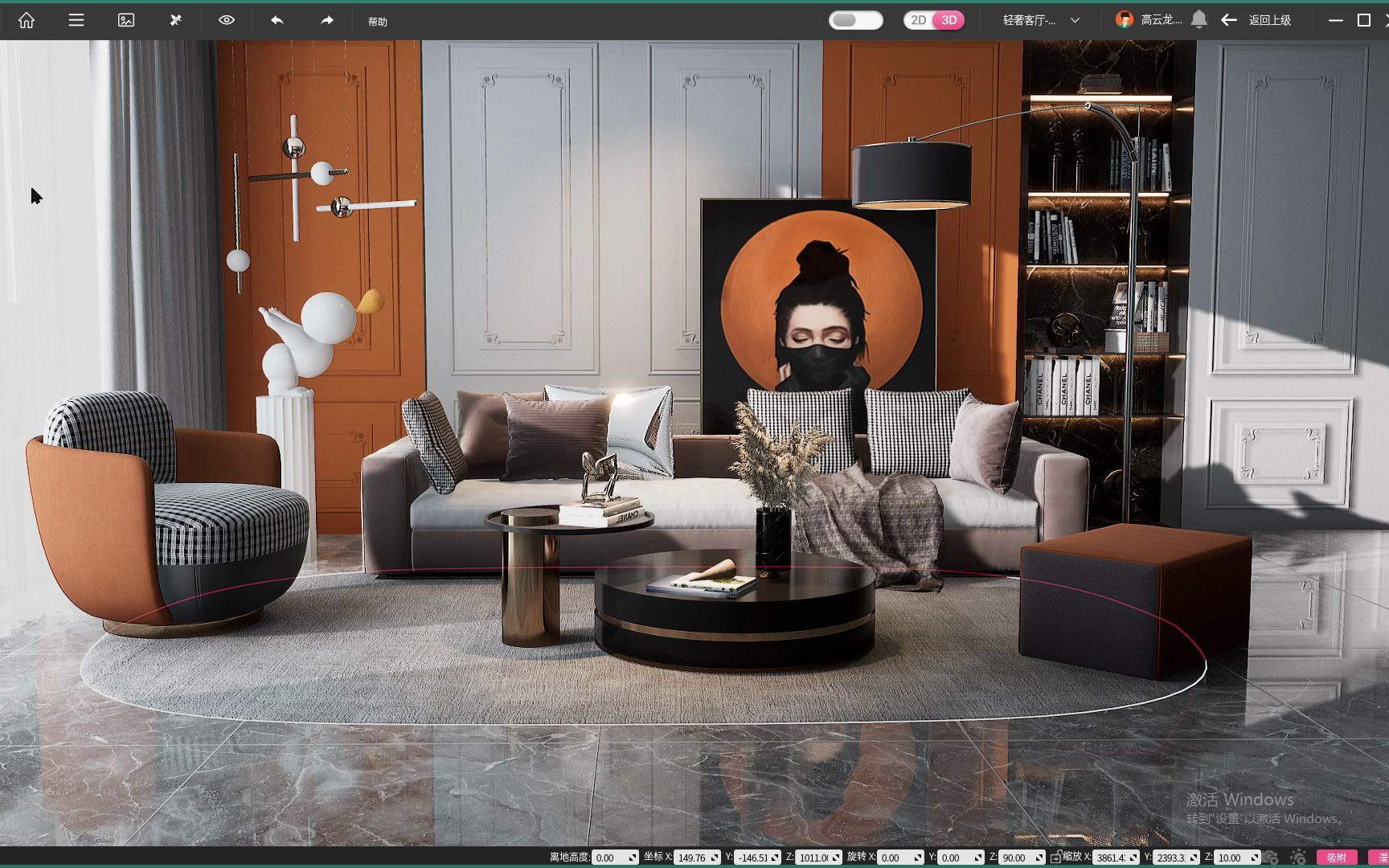Open the 帮助 help menu
The height and width of the screenshot is (868, 1389).
(x=378, y=22)
